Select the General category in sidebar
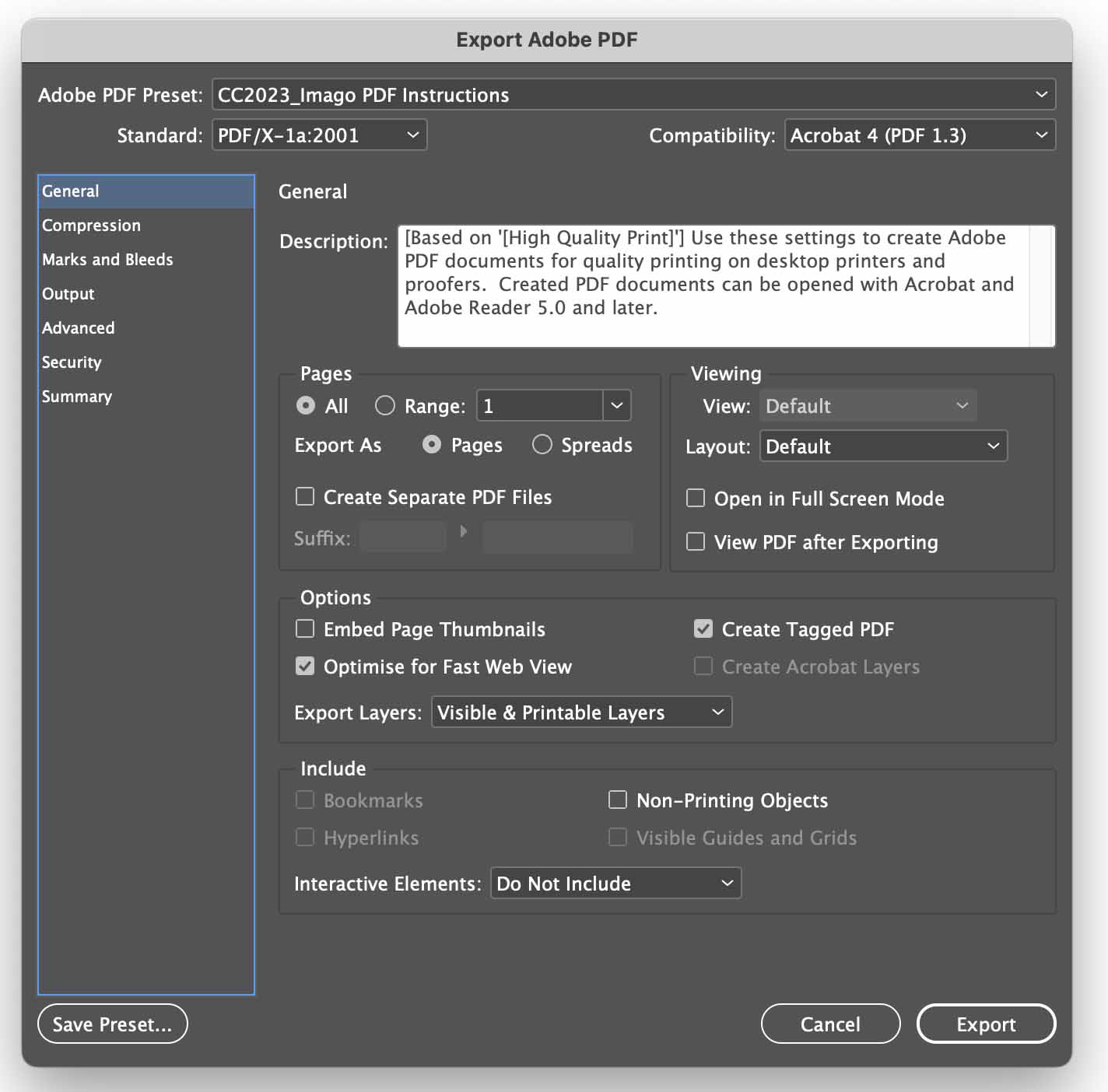 tap(146, 191)
